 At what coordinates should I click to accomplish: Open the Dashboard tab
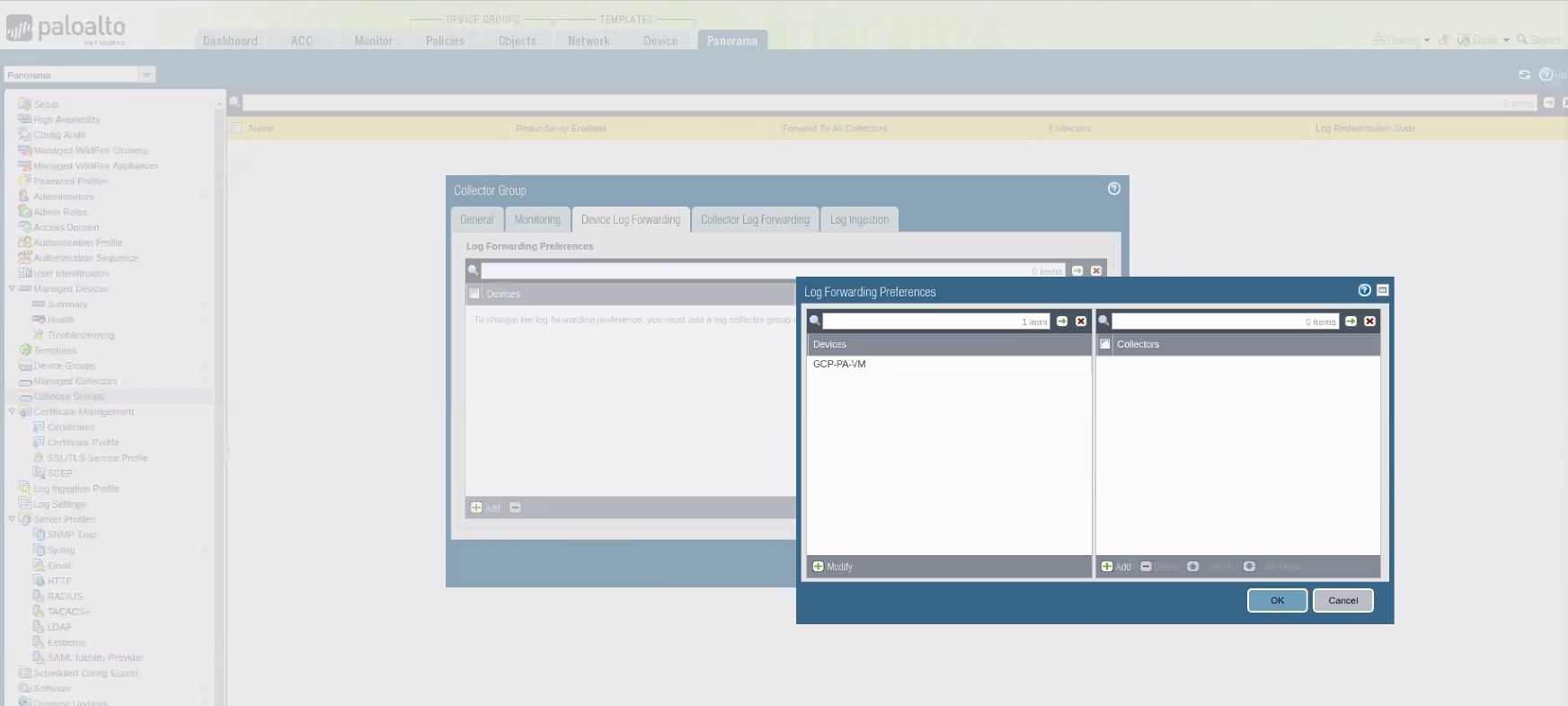[x=230, y=40]
